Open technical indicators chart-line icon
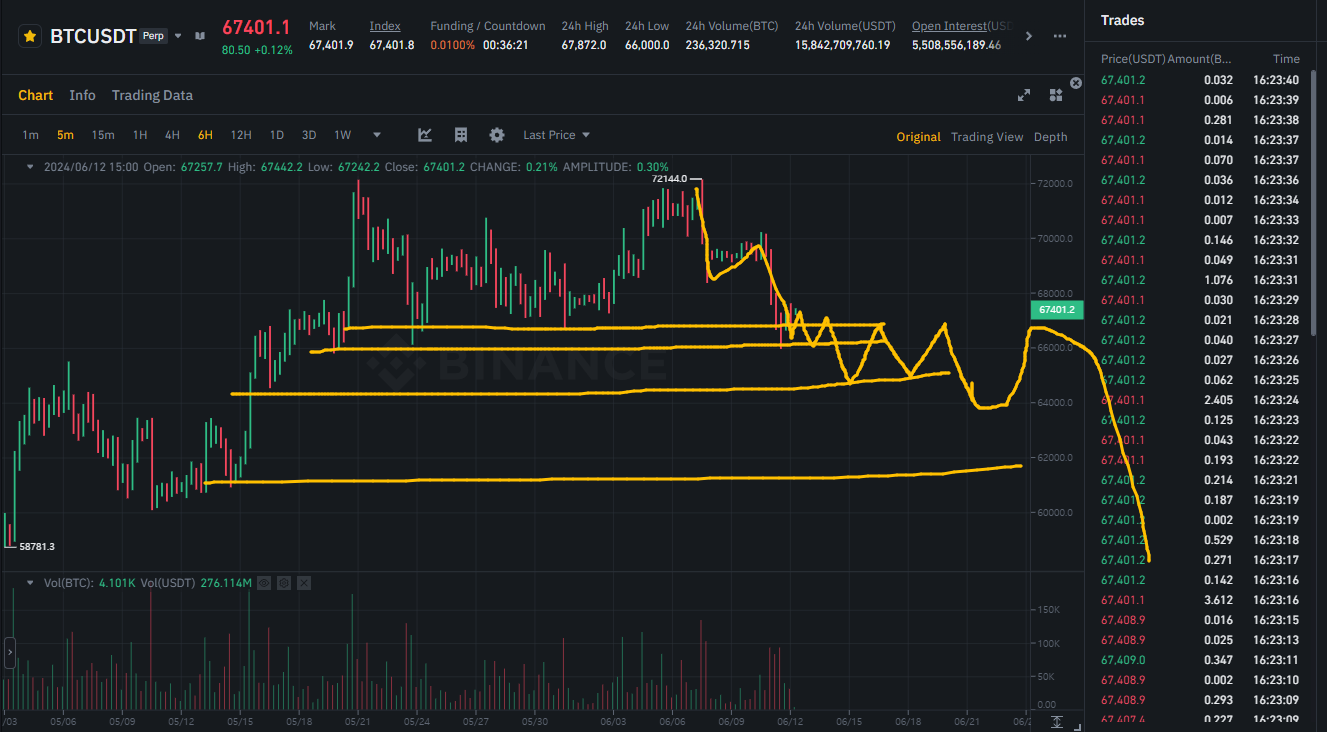The image size is (1327, 732). coord(425,135)
